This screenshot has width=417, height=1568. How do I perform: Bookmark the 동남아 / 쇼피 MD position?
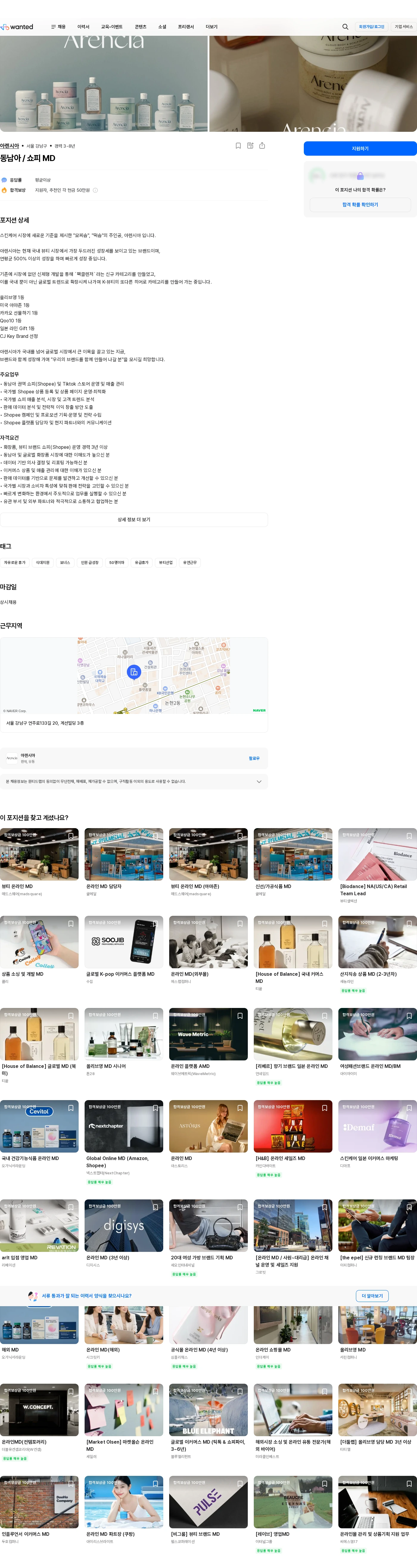(238, 146)
